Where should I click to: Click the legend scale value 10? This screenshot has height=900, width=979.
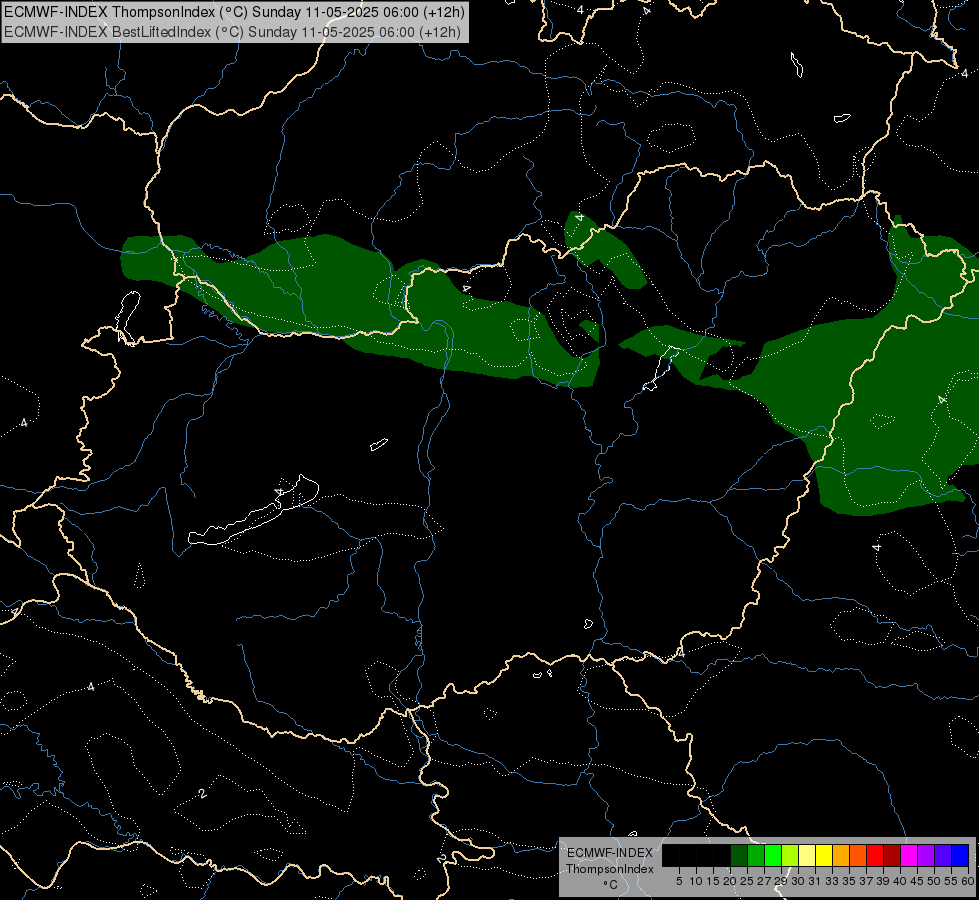[696, 881]
